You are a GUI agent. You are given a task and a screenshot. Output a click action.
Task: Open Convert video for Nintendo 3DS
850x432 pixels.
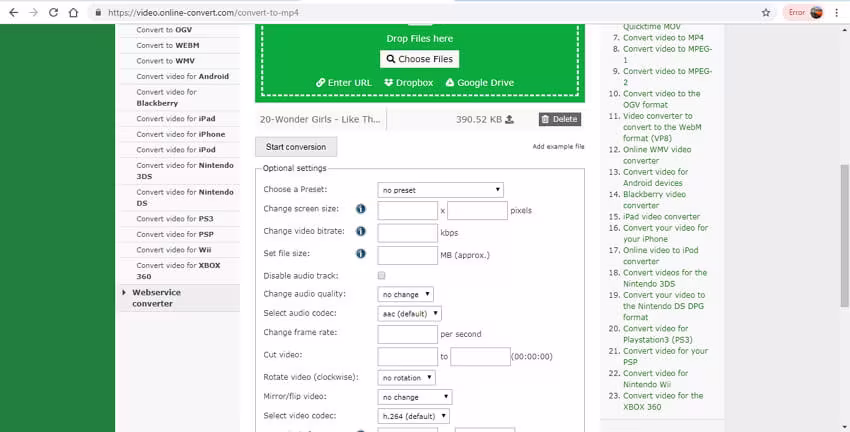coord(185,171)
